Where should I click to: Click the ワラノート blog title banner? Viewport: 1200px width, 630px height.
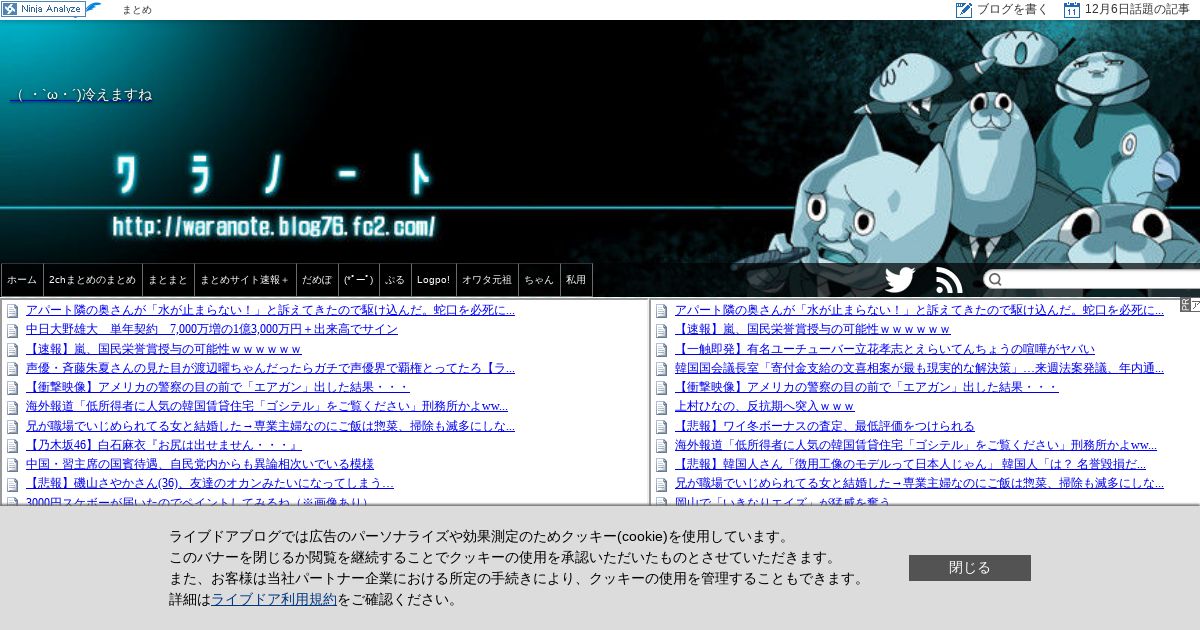point(274,175)
